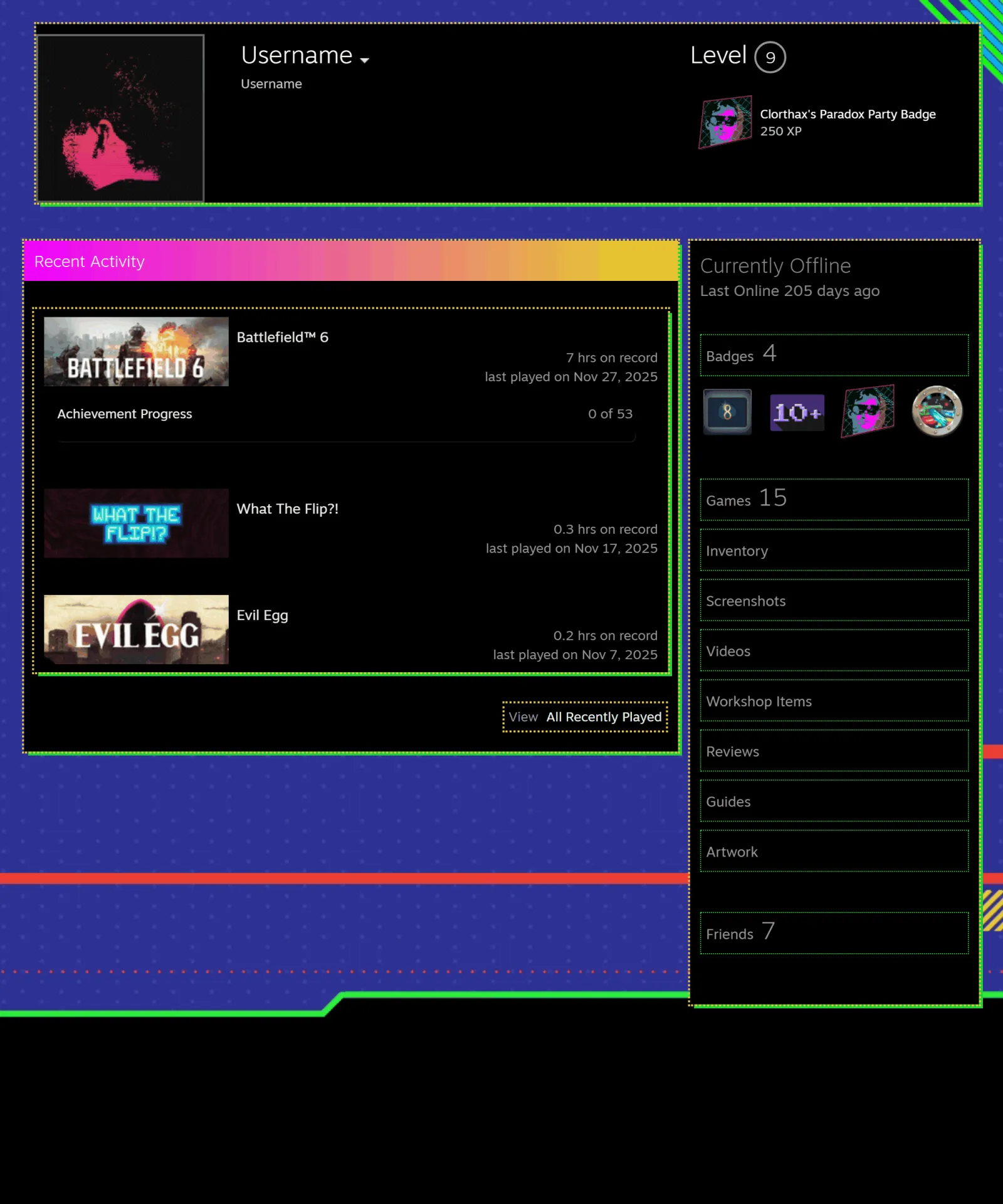This screenshot has height=1204, width=1003.
Task: Click 'last played on Nov 17, 2025'
Action: pos(571,548)
